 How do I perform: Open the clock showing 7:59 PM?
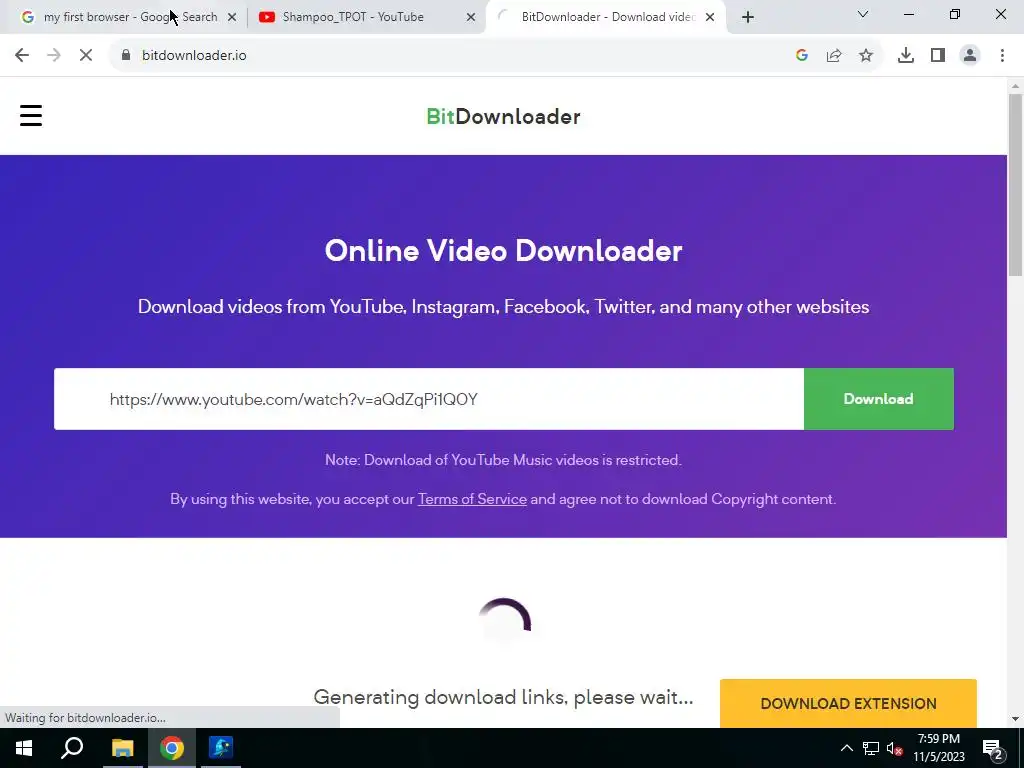pyautogui.click(x=938, y=748)
